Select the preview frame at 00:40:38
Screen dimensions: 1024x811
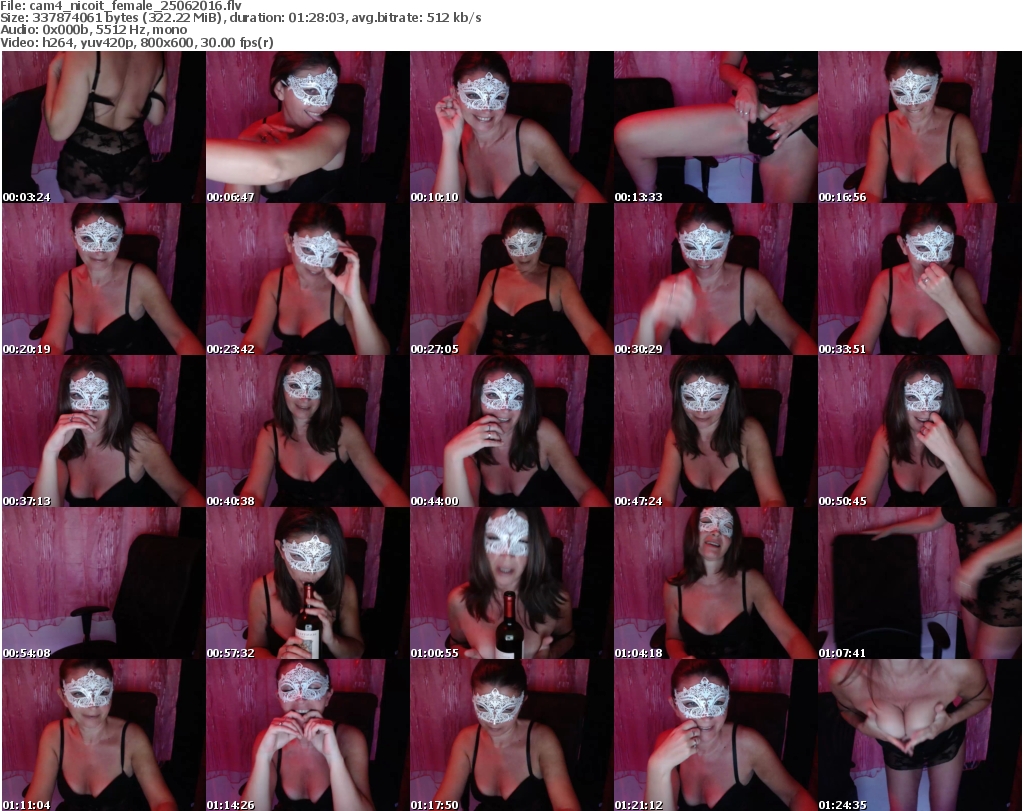(308, 432)
